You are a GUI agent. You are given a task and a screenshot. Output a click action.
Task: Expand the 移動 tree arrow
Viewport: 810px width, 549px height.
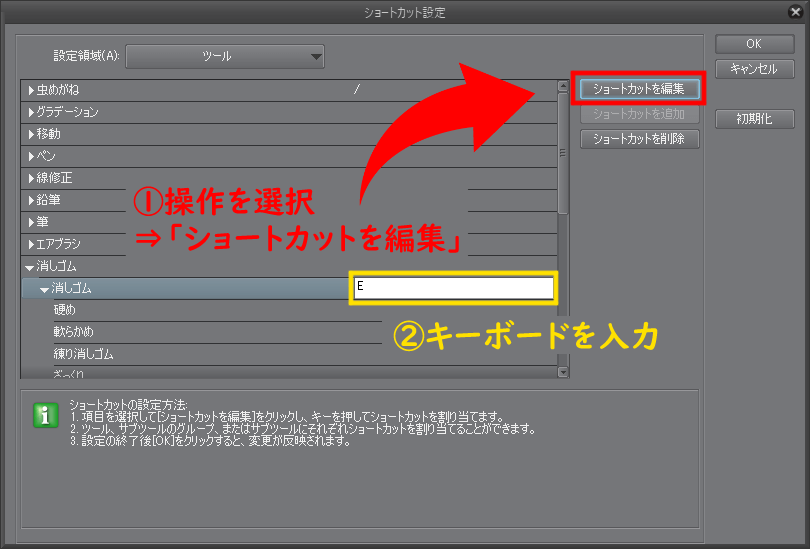pos(31,134)
